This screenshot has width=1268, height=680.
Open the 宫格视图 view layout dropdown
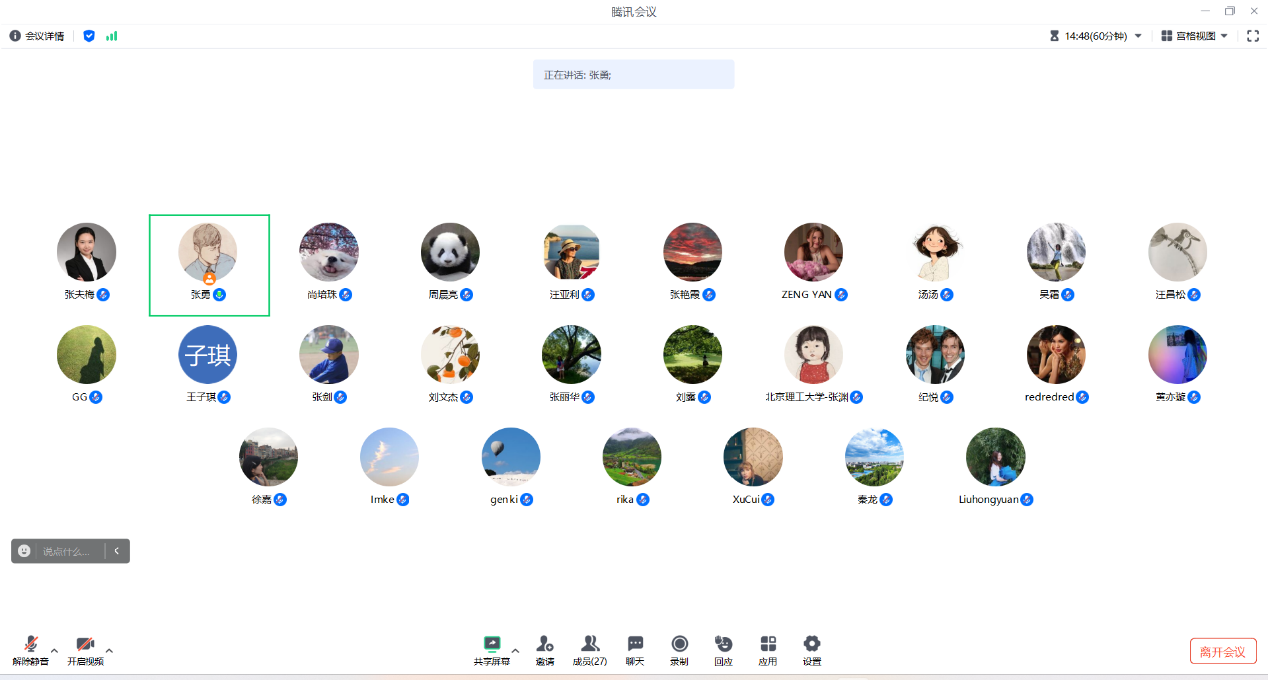point(1195,36)
